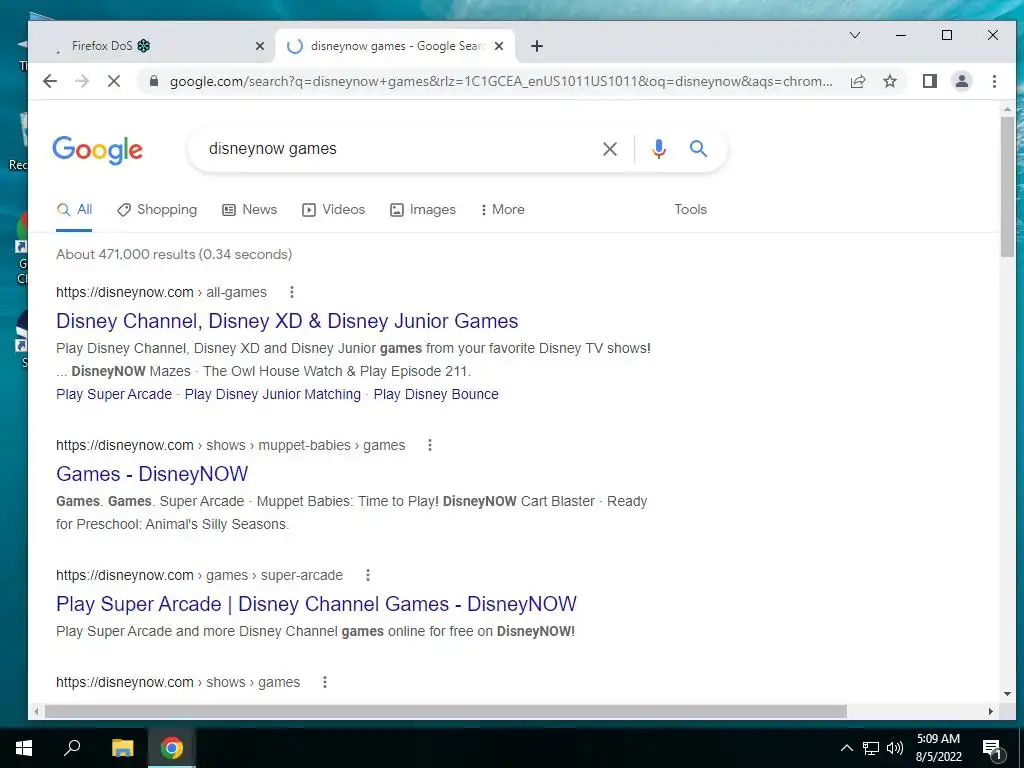Open the Tools search options
This screenshot has height=768, width=1024.
pyautogui.click(x=690, y=210)
